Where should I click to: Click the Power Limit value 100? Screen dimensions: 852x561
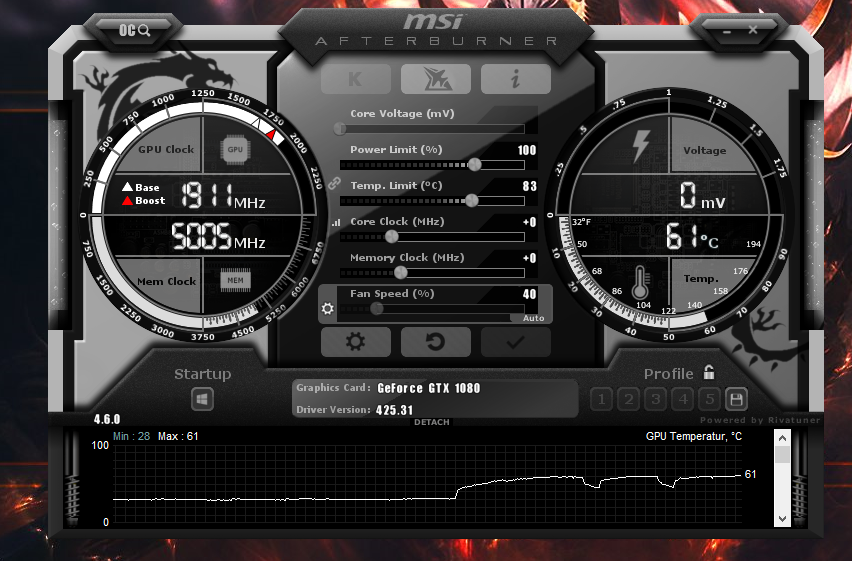click(x=527, y=150)
